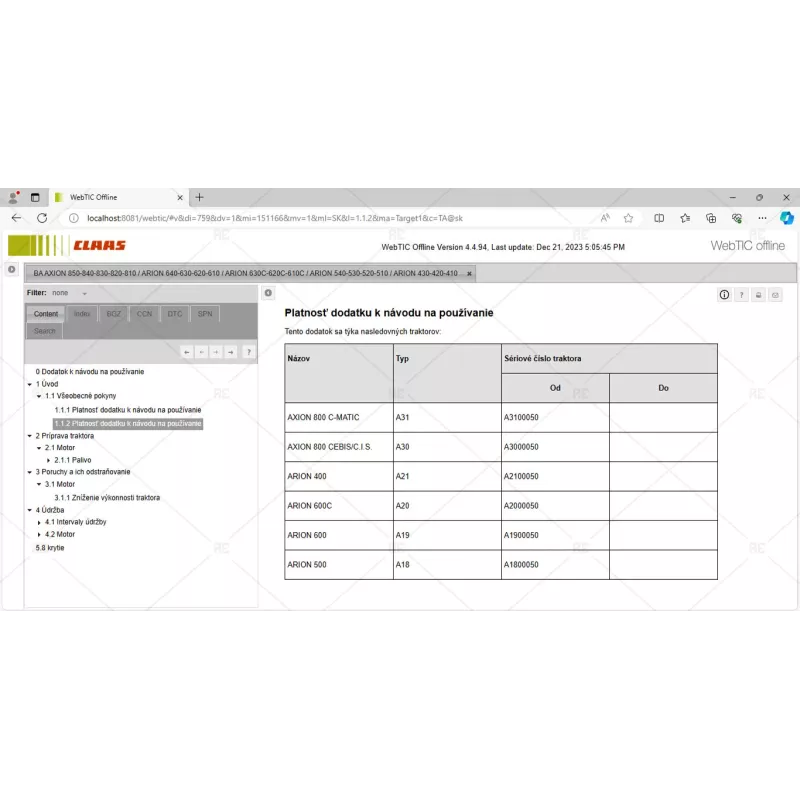Send feedback via the envelope icon
The width and height of the screenshot is (800, 800).
tap(775, 295)
